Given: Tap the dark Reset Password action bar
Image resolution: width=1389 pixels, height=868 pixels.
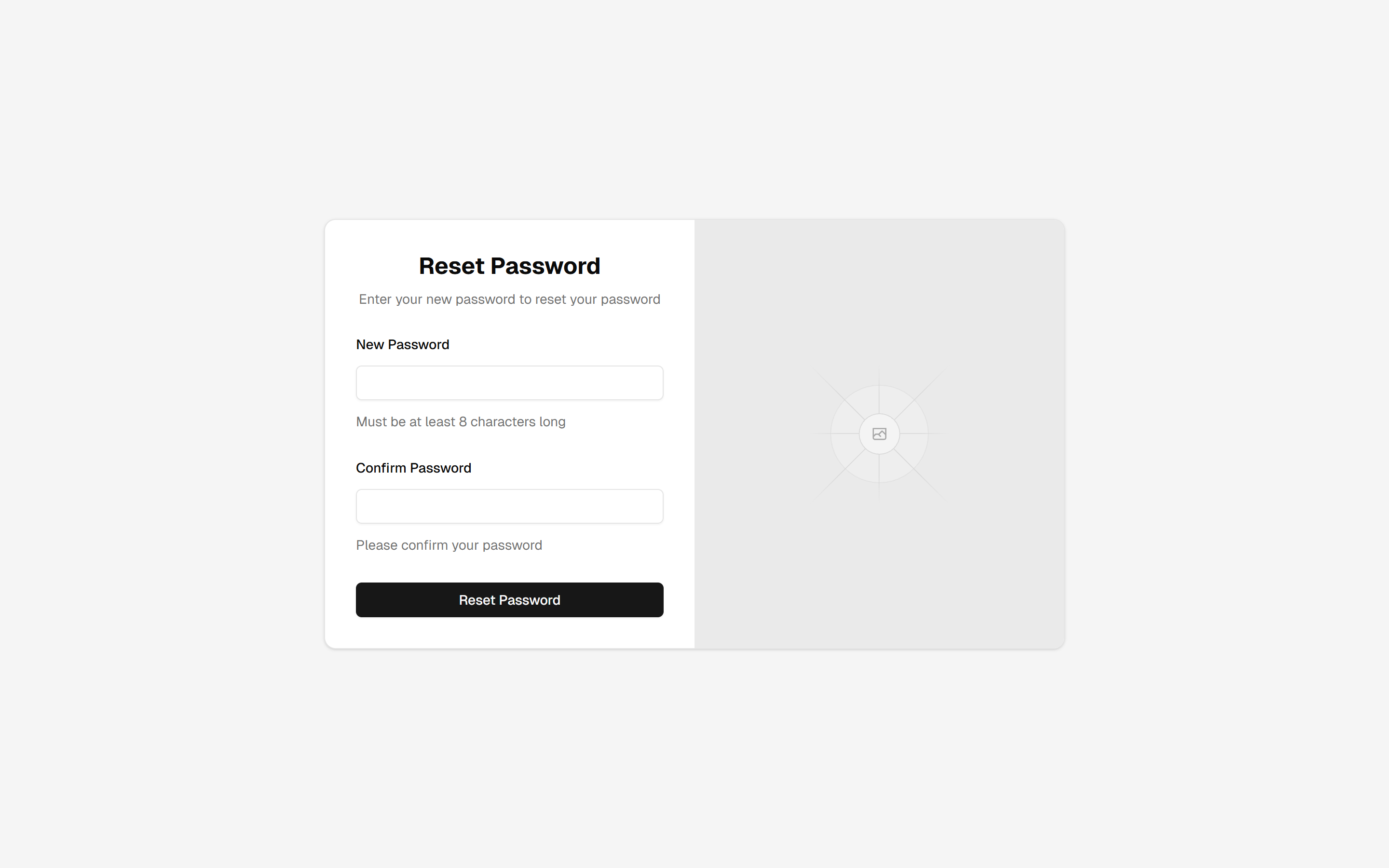Looking at the screenshot, I should 509,599.
